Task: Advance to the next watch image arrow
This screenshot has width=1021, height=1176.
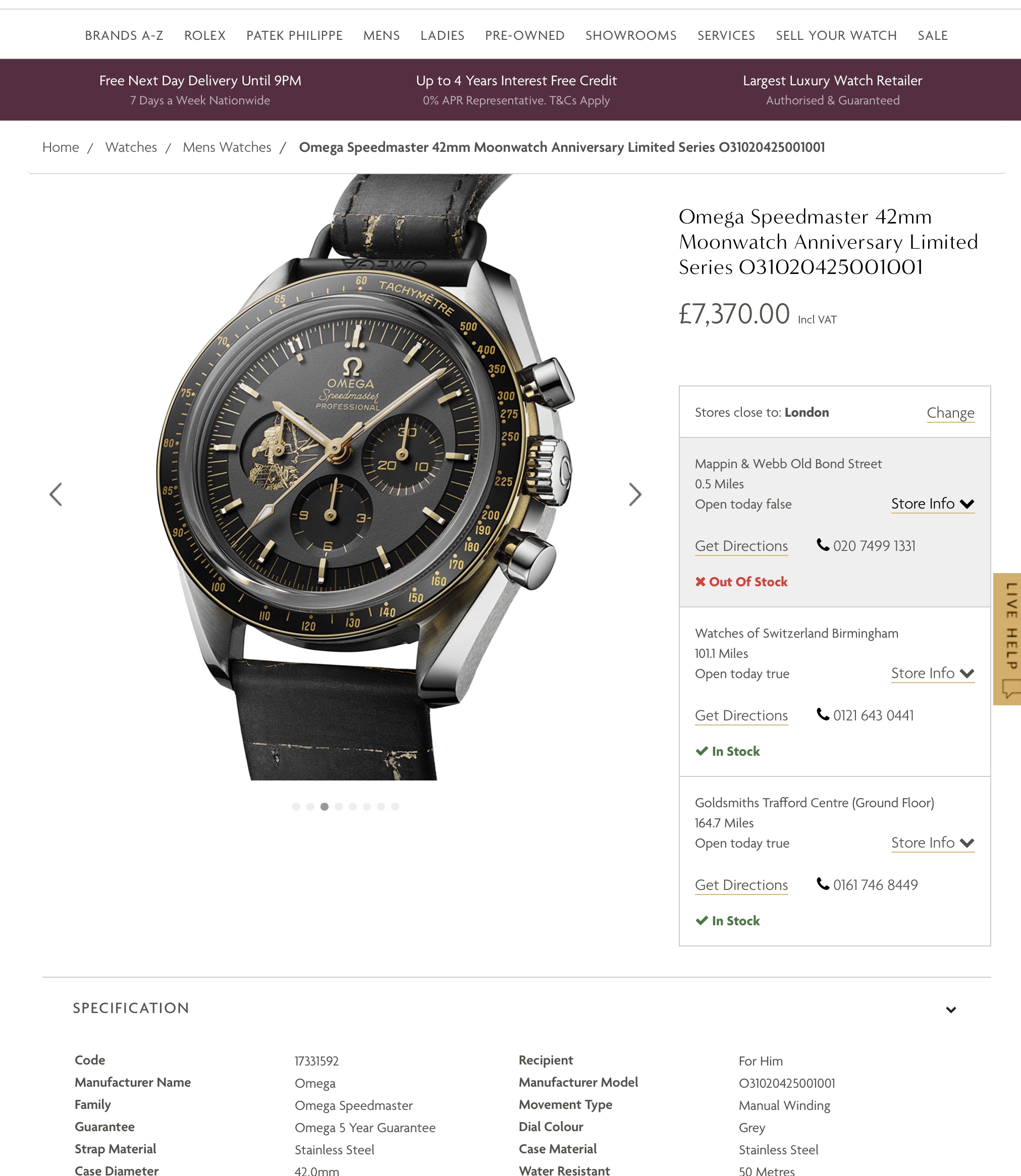Action: tap(635, 494)
